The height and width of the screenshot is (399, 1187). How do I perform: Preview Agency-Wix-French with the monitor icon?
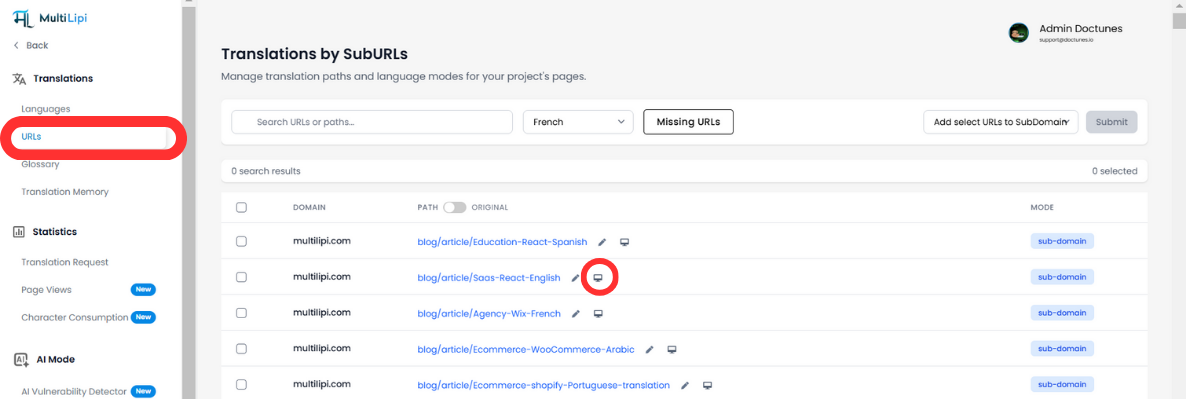click(598, 313)
